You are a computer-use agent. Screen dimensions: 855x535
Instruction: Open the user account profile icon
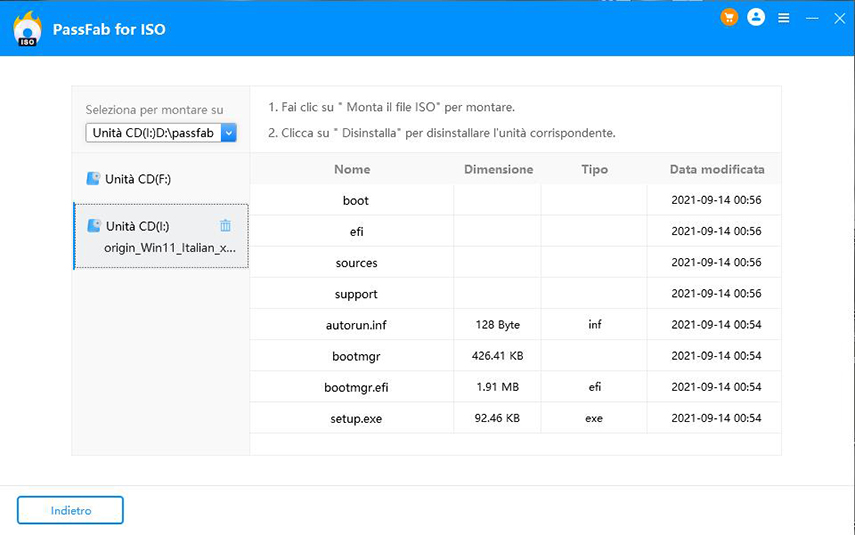756,18
